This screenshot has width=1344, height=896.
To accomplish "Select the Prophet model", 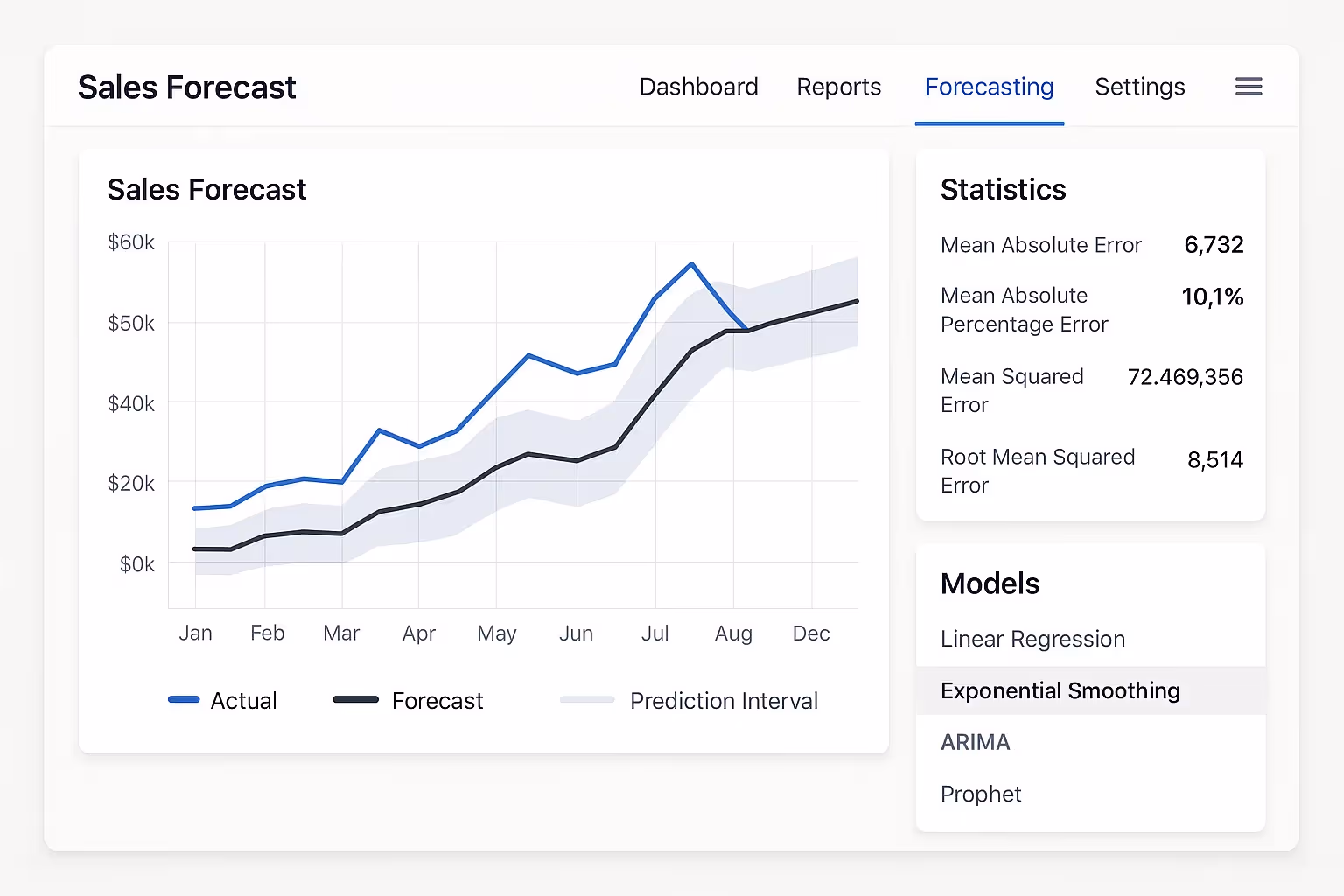I will 981,794.
